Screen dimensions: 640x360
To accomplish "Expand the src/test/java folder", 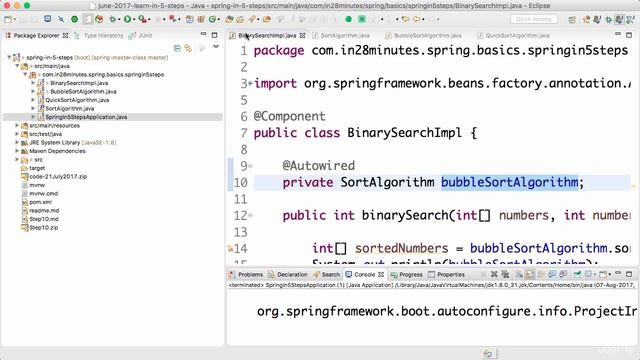I will click(x=17, y=134).
